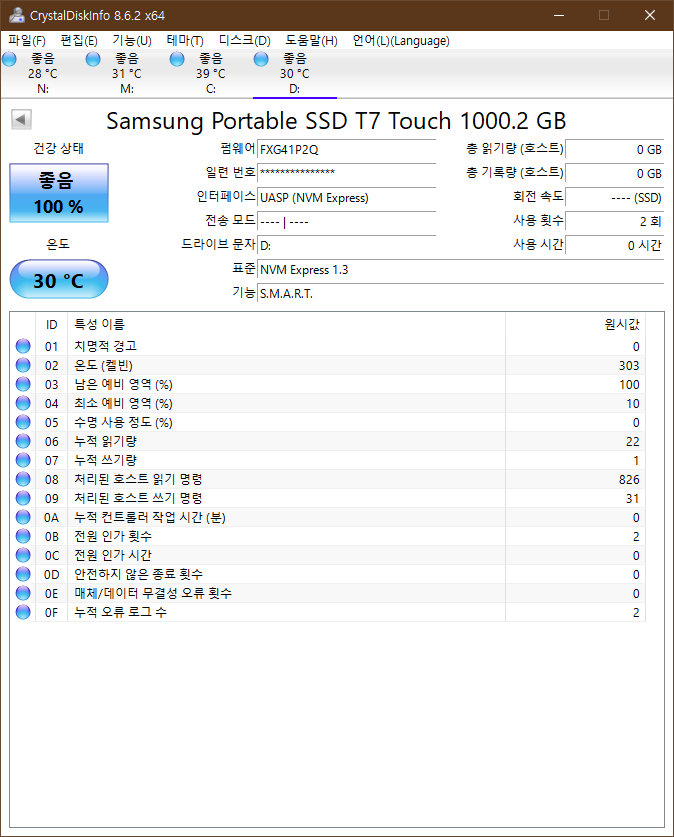Select the N: disk tab at 28 °C
The width and height of the screenshot is (674, 837).
click(x=43, y=74)
